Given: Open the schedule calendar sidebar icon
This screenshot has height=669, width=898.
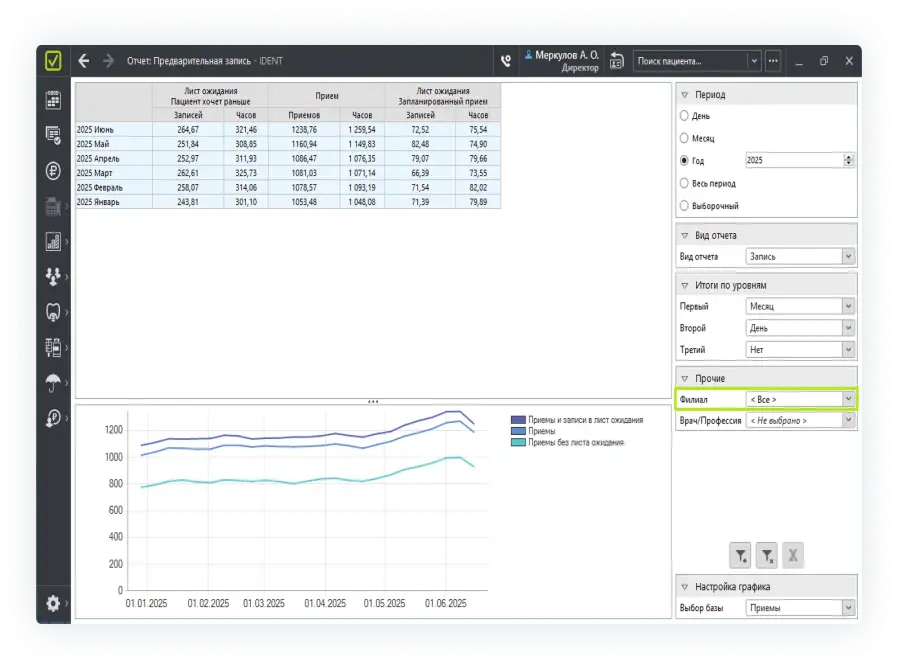Looking at the screenshot, I should tap(54, 100).
